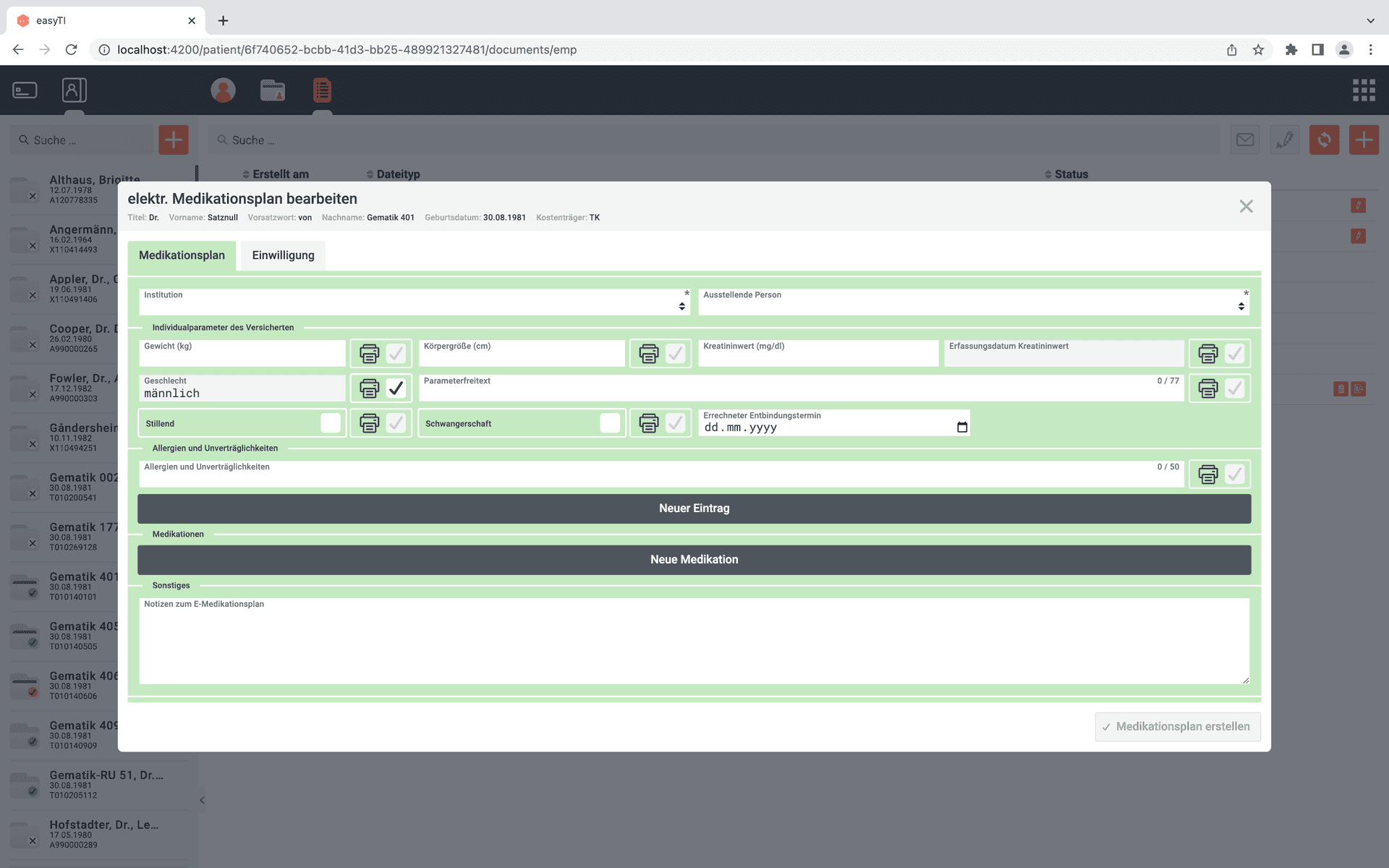The height and width of the screenshot is (868, 1389).
Task: Bookmark page with browser star icon
Action: [x=1258, y=50]
